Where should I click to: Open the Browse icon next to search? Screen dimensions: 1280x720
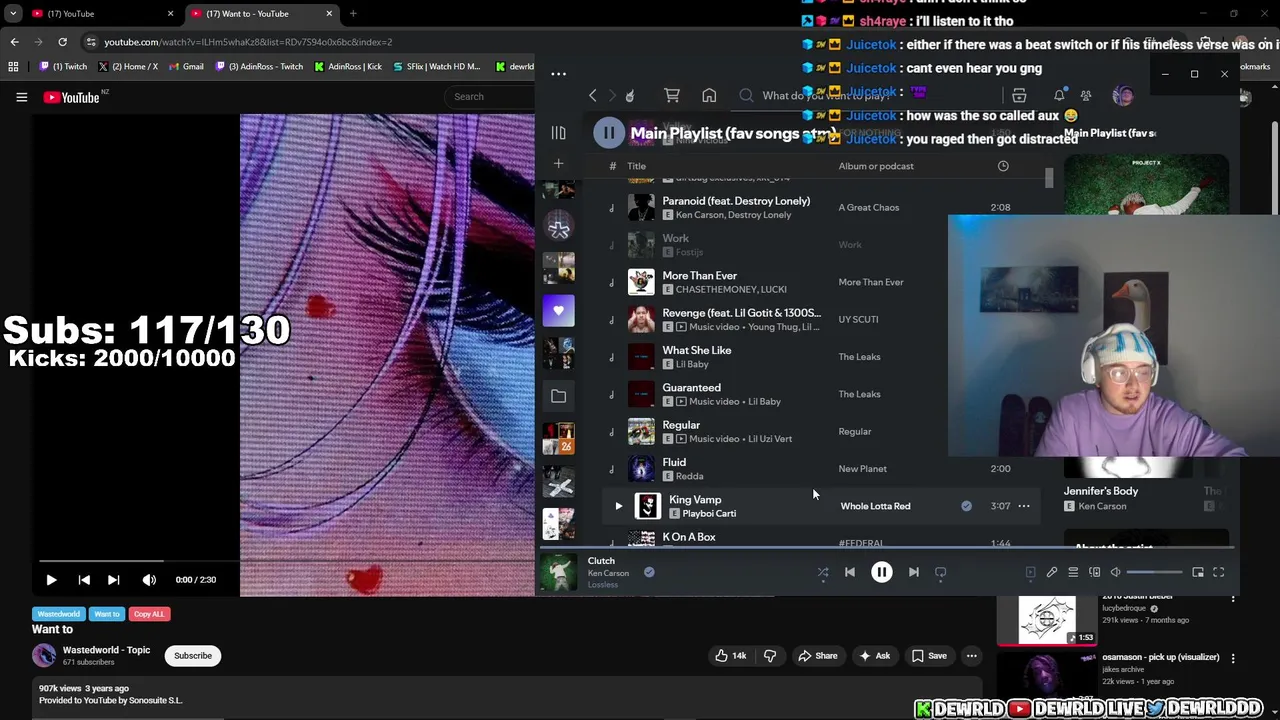point(1019,96)
